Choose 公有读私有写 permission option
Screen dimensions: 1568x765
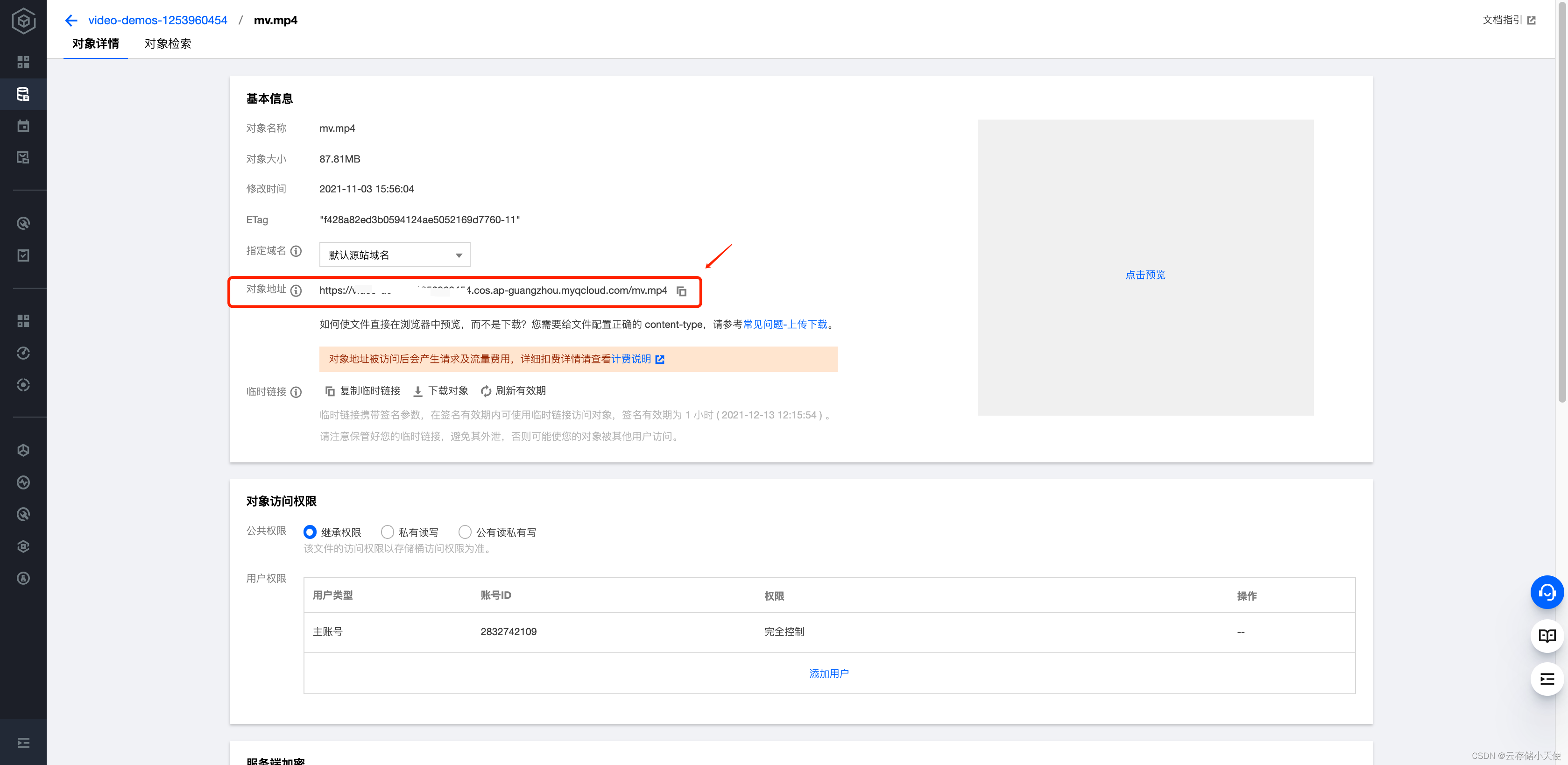coord(465,532)
